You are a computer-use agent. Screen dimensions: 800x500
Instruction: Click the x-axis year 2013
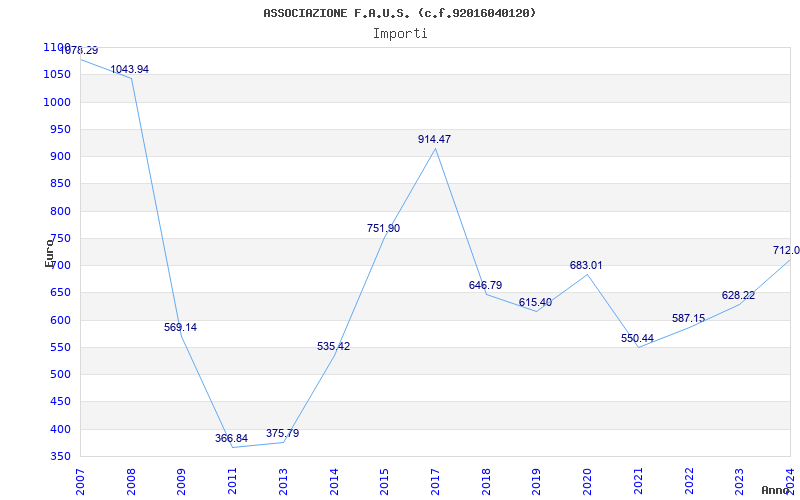(x=283, y=482)
